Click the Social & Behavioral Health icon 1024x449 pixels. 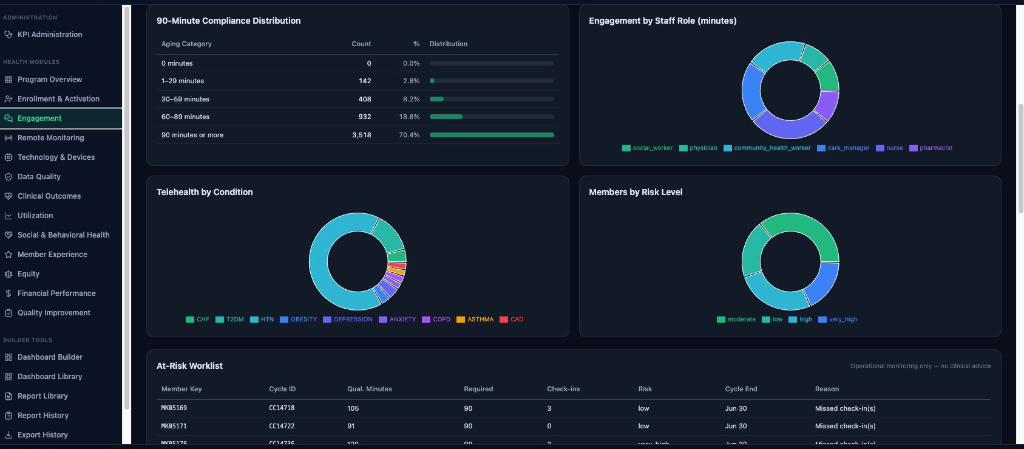tap(8, 235)
